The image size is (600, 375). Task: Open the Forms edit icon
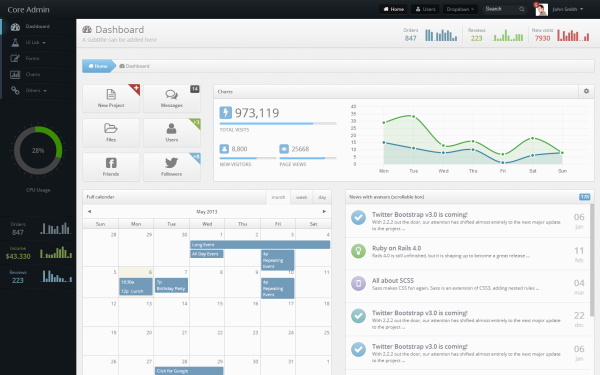(15, 59)
